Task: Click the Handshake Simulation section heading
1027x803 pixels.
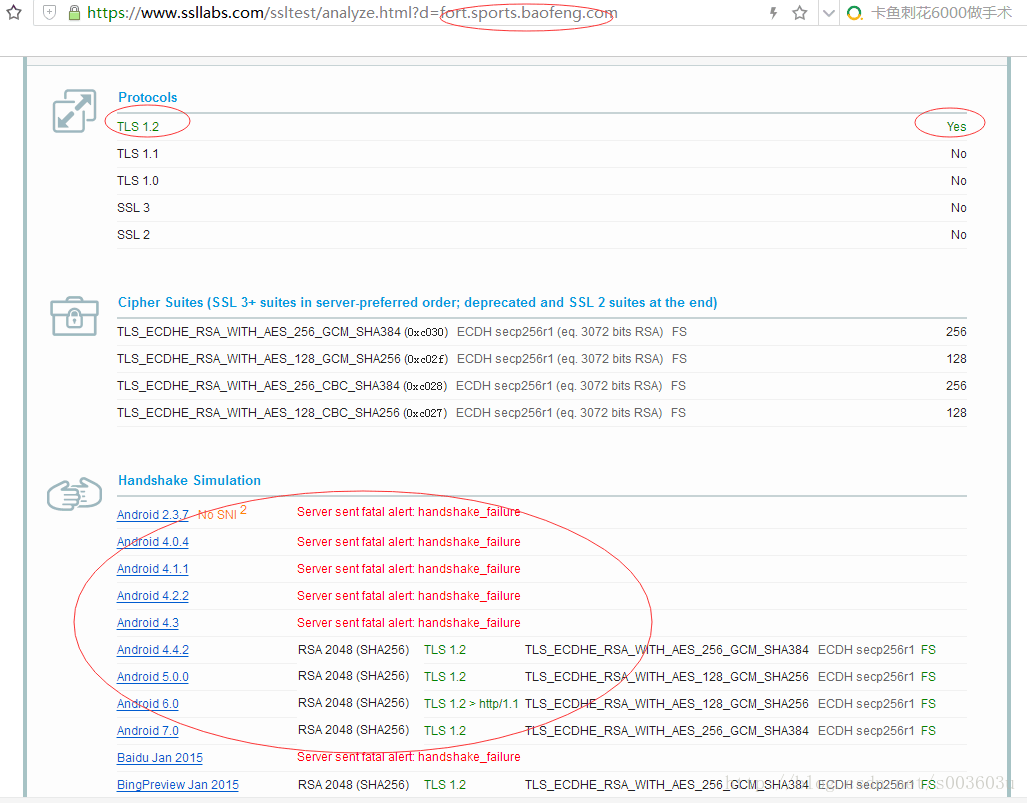Action: [x=189, y=480]
